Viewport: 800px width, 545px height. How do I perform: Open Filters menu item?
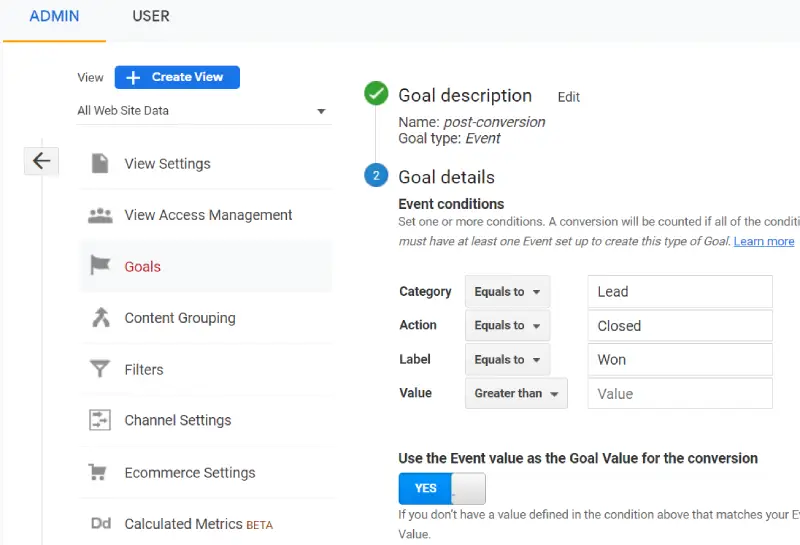206,369
